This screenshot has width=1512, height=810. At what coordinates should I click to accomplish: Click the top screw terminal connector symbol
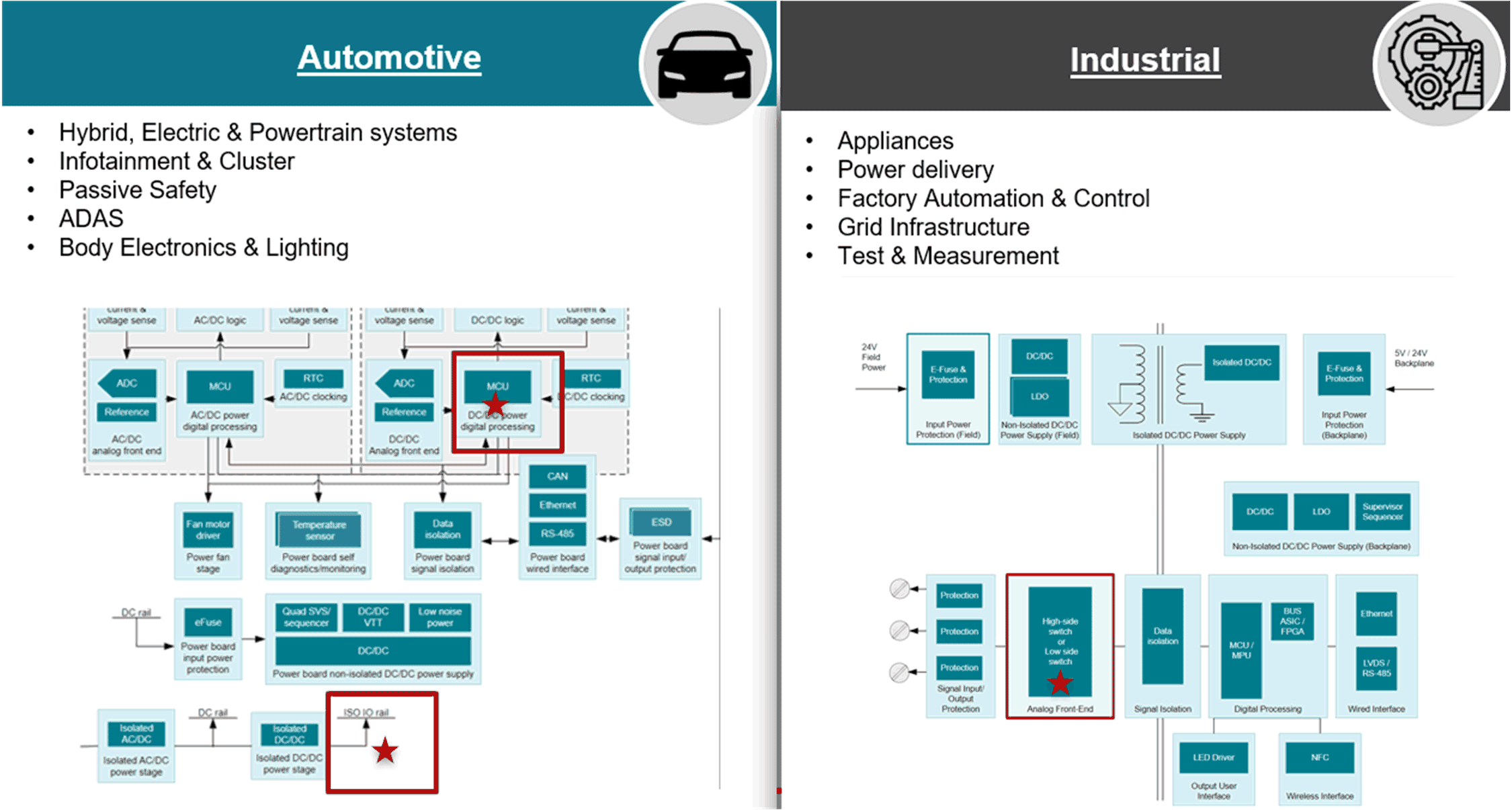[899, 589]
